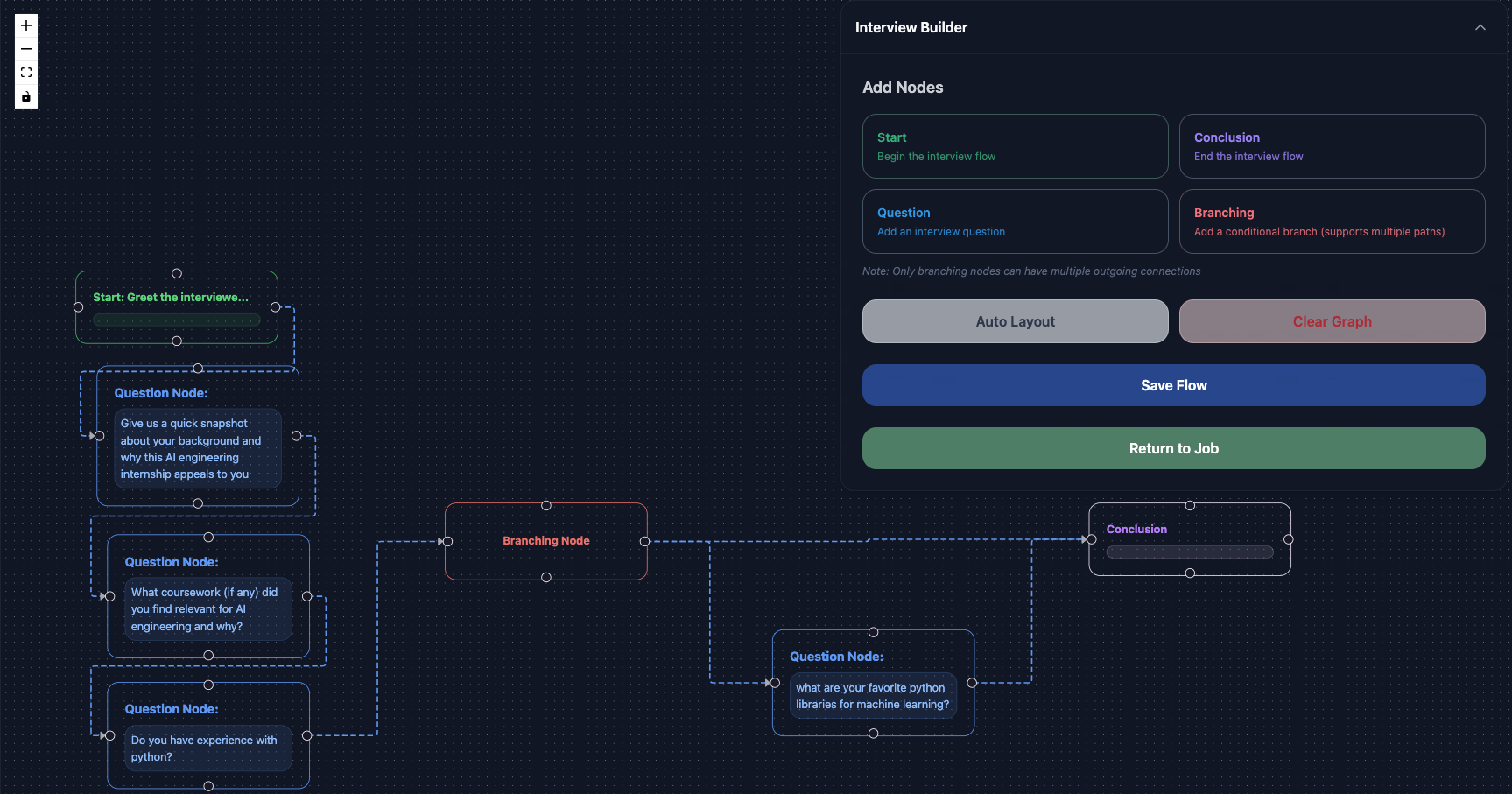This screenshot has height=794, width=1512.
Task: Select the Start greeting node
Action: (x=177, y=307)
